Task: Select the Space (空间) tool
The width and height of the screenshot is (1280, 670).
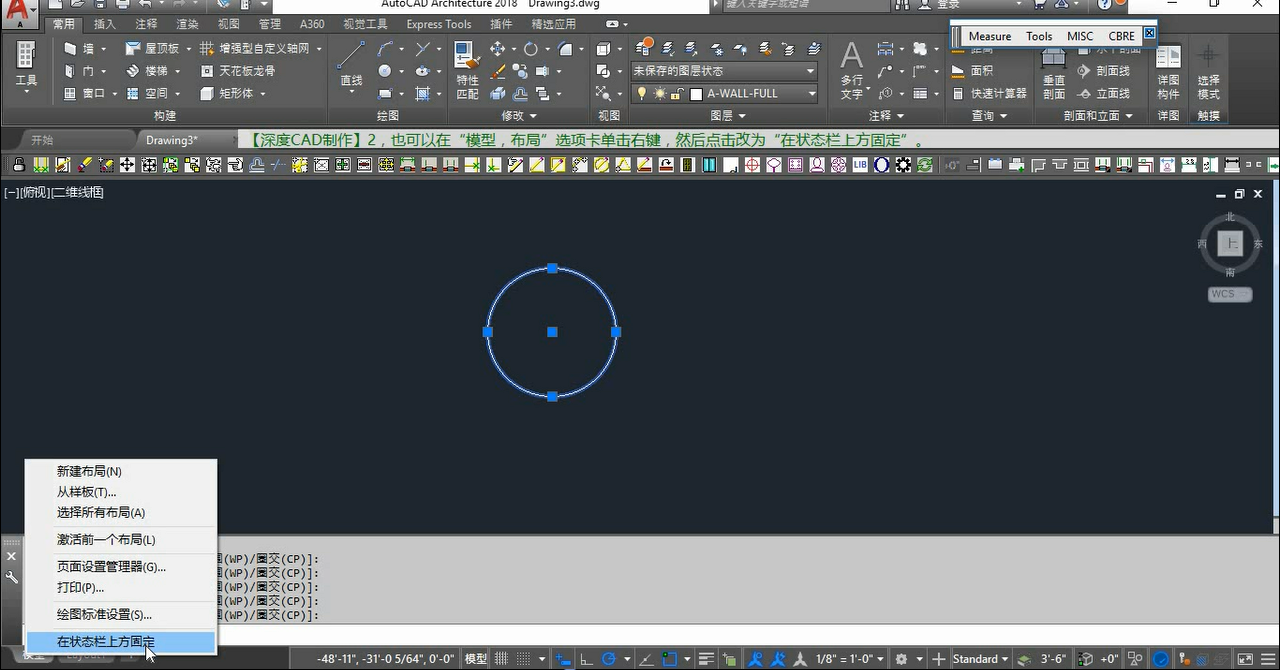Action: [x=147, y=93]
